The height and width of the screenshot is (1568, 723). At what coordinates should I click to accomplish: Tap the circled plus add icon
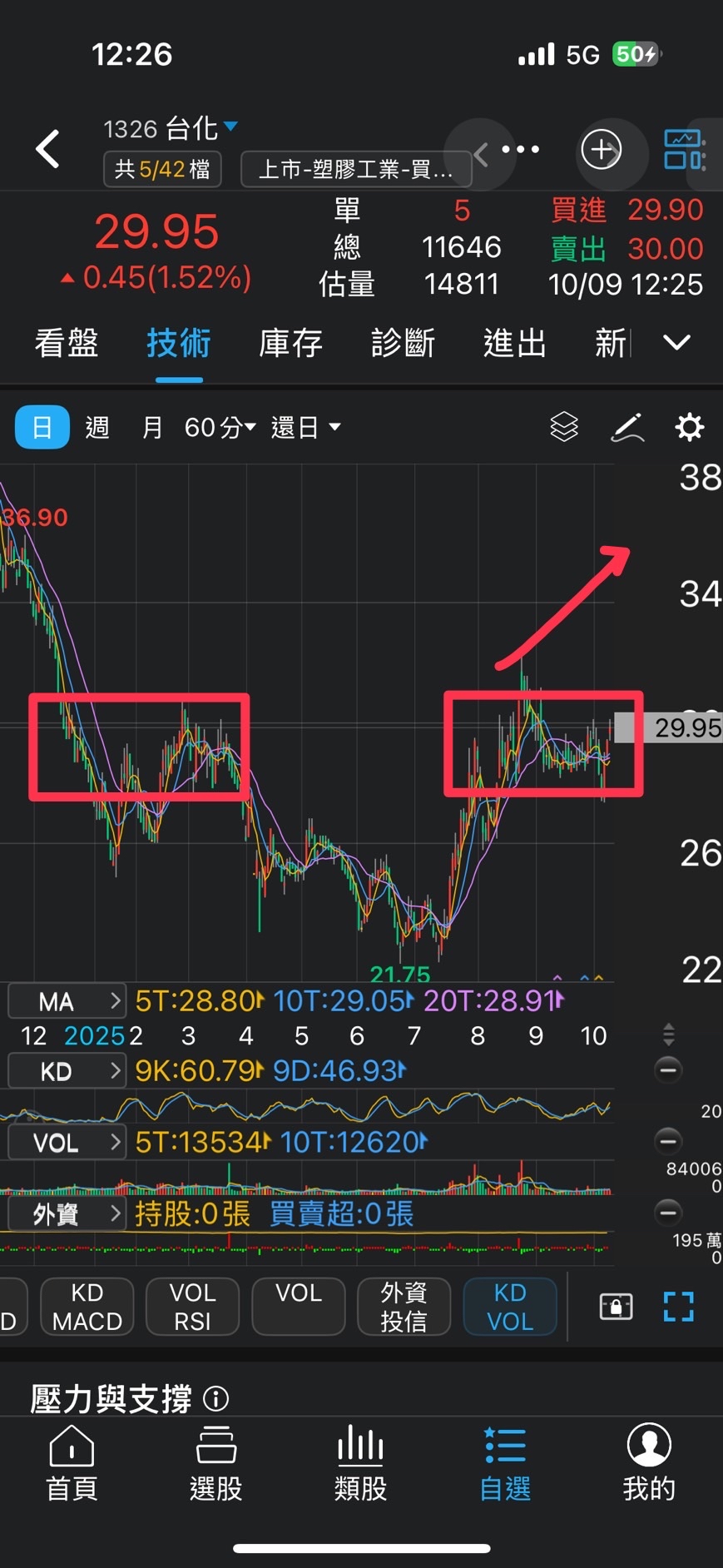pos(601,150)
